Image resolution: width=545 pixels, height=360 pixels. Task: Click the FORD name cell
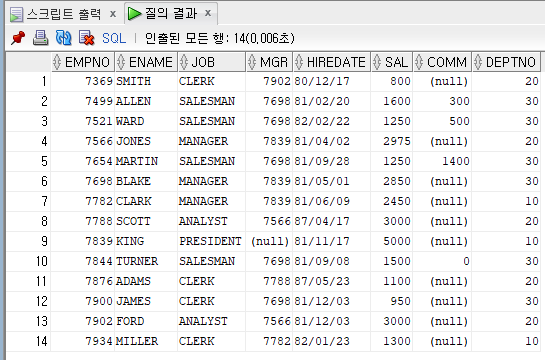146,321
